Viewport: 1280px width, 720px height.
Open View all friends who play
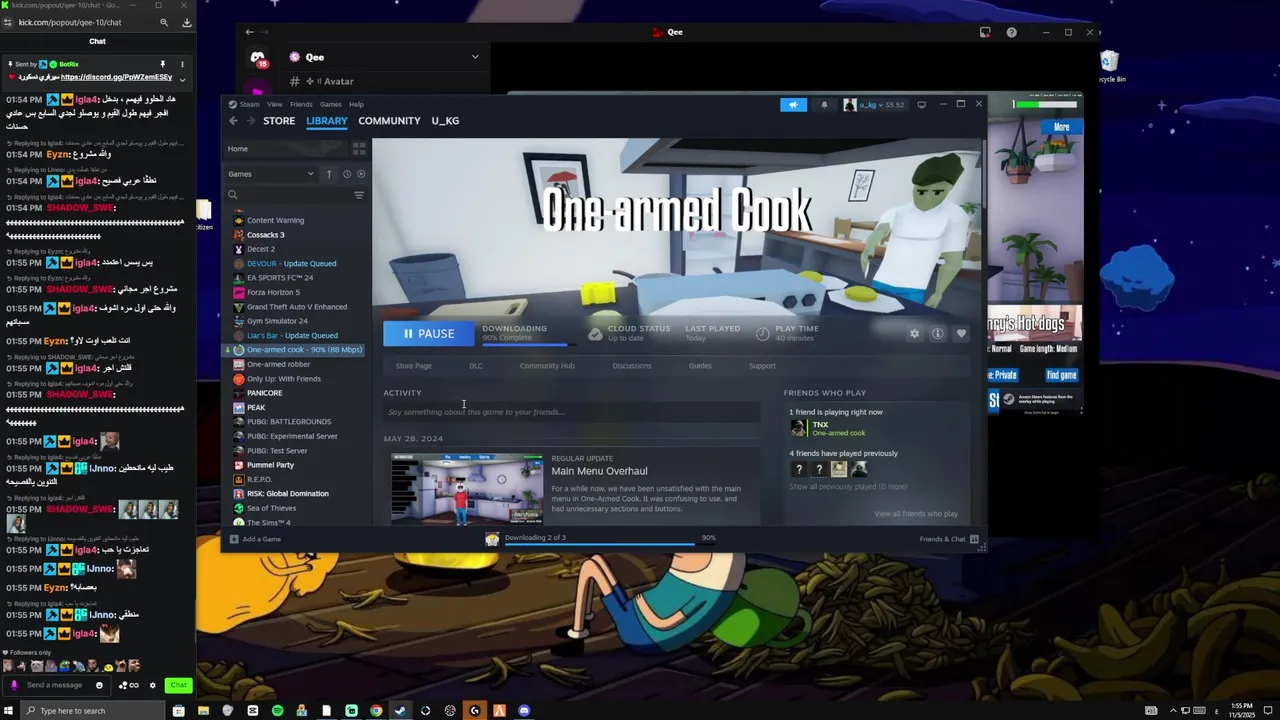pyautogui.click(x=916, y=514)
